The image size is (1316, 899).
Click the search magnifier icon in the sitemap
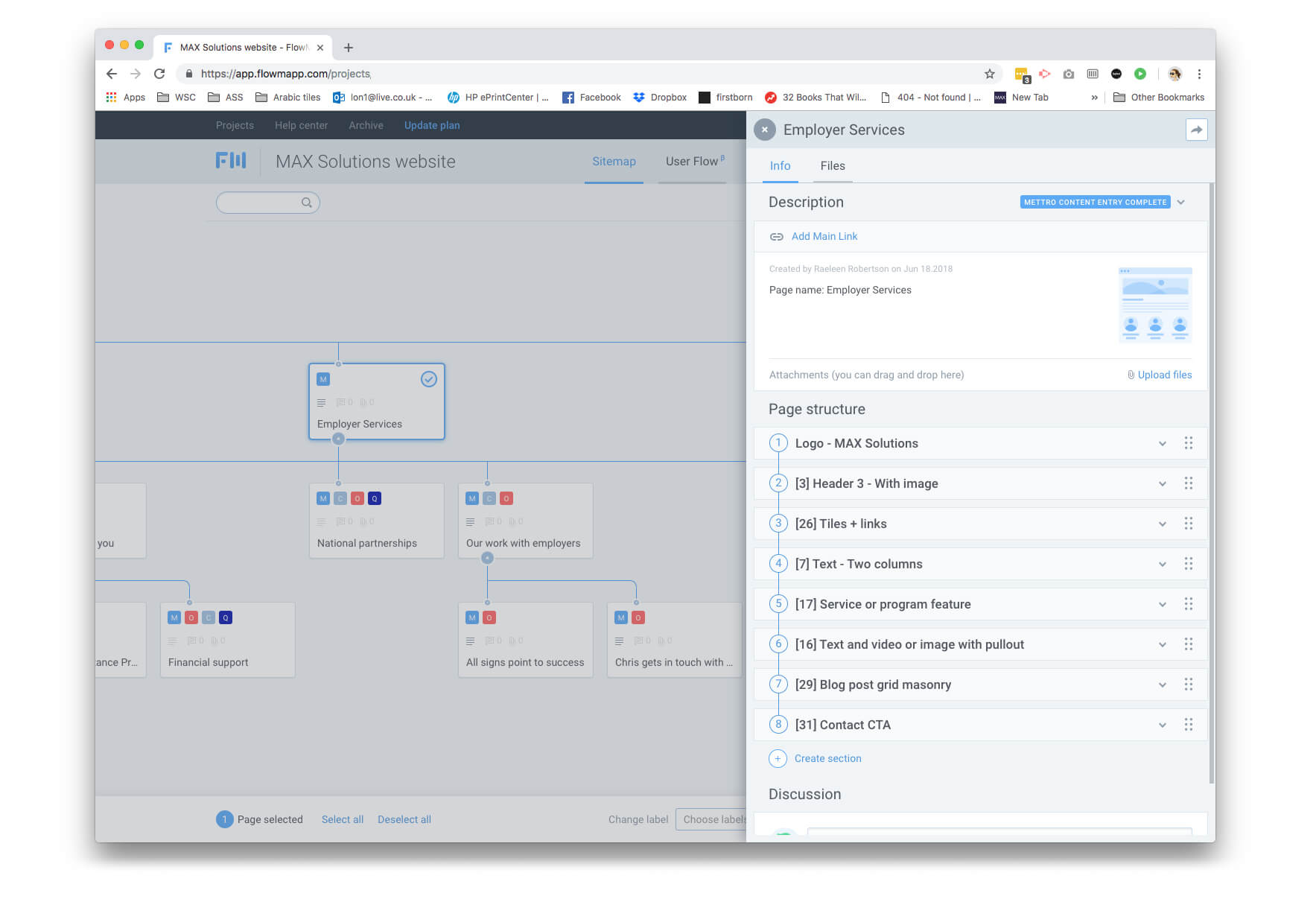307,202
